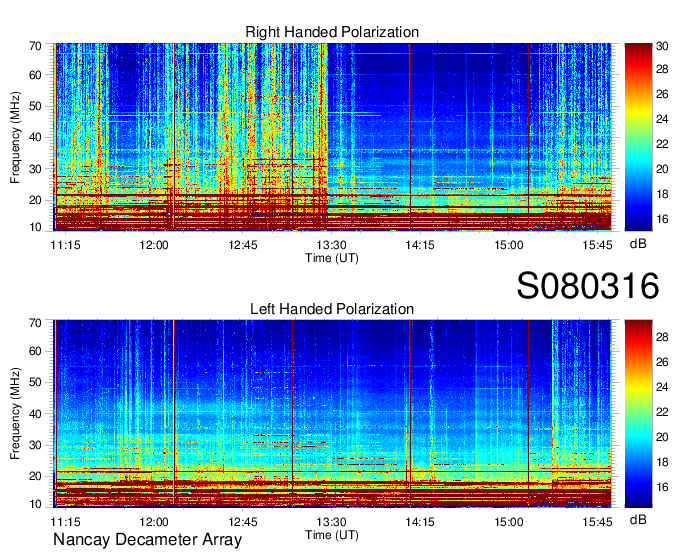Click the 24 dB value on the Right Handed colorbar

662,119
